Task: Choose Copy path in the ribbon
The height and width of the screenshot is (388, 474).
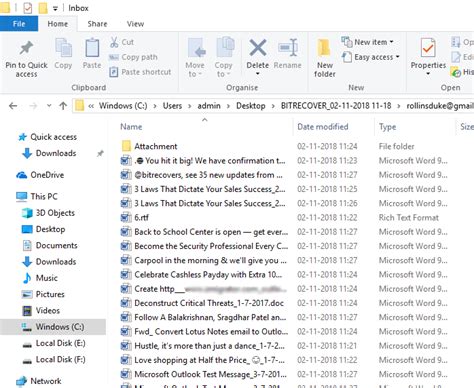Action: coord(133,57)
